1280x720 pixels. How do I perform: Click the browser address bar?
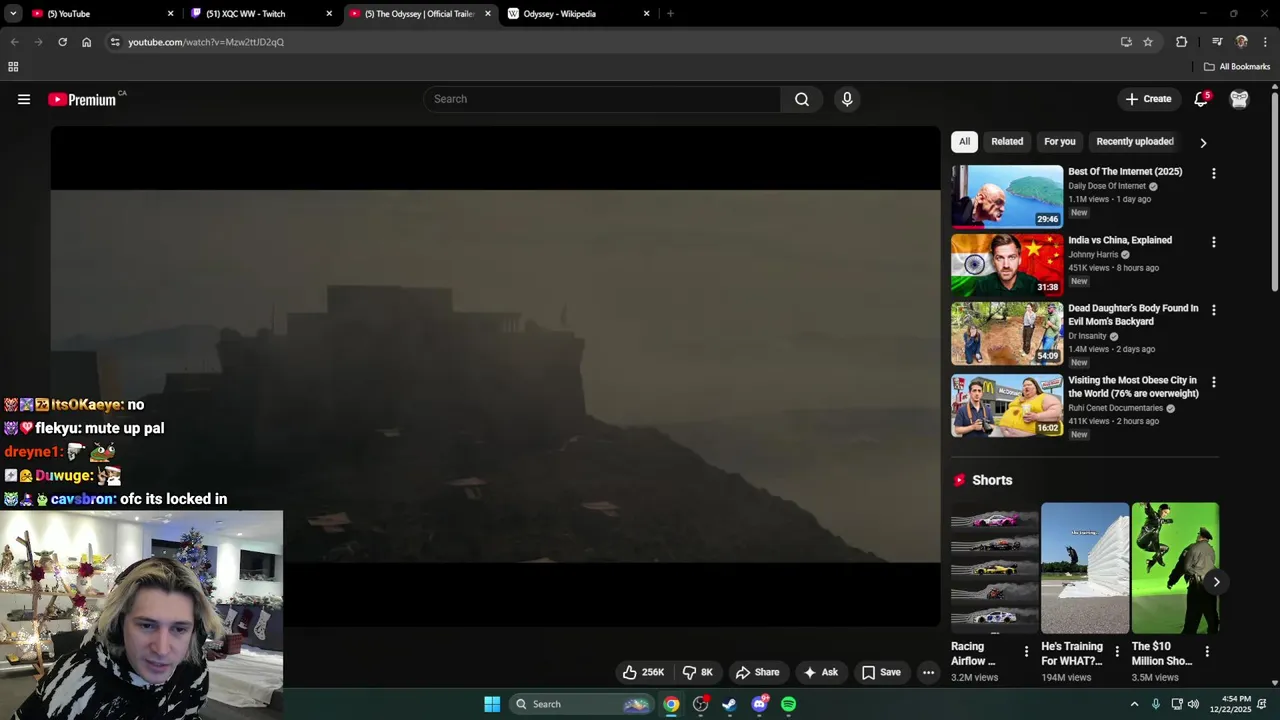tap(610, 42)
